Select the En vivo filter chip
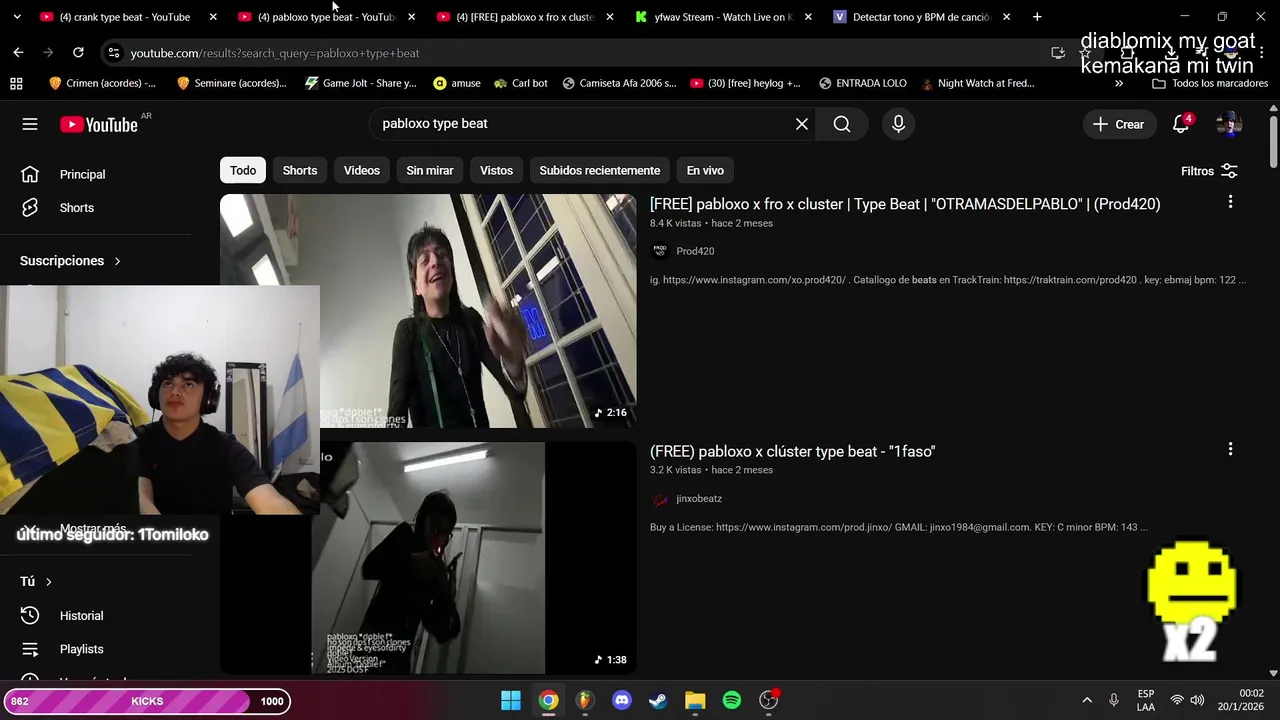This screenshot has height=720, width=1280. click(x=705, y=171)
